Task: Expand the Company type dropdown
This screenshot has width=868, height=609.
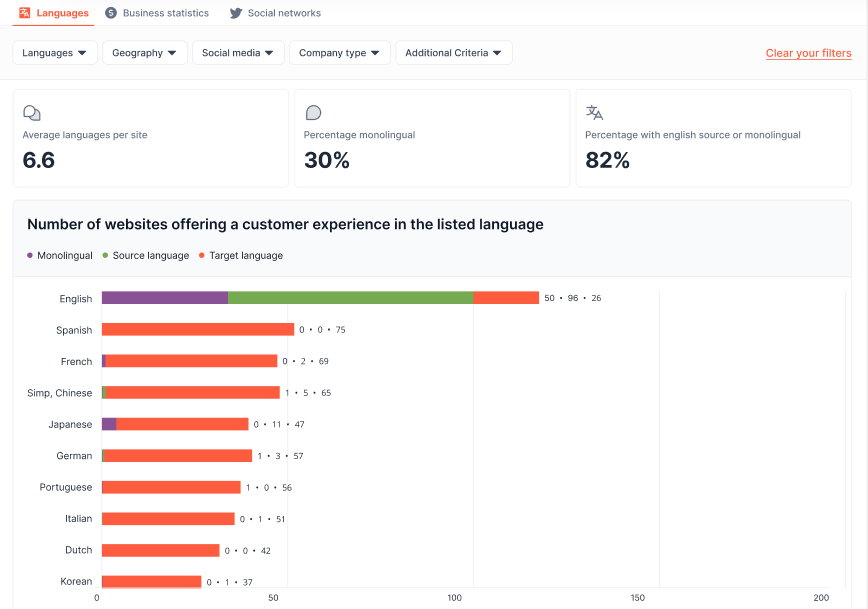Action: click(x=339, y=53)
